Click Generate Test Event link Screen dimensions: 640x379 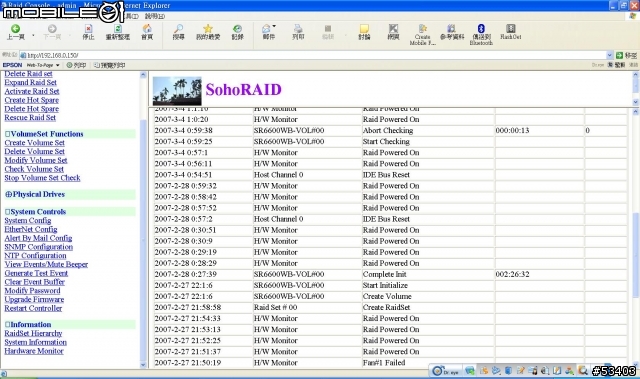(36, 273)
